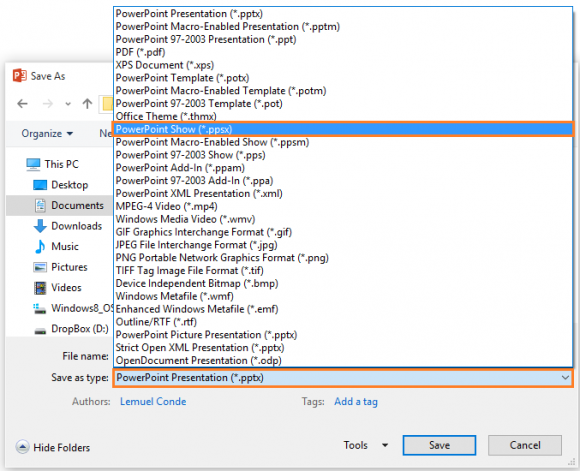Open the Desktop folder icon in sidebar
580x471 pixels.
coord(40,185)
